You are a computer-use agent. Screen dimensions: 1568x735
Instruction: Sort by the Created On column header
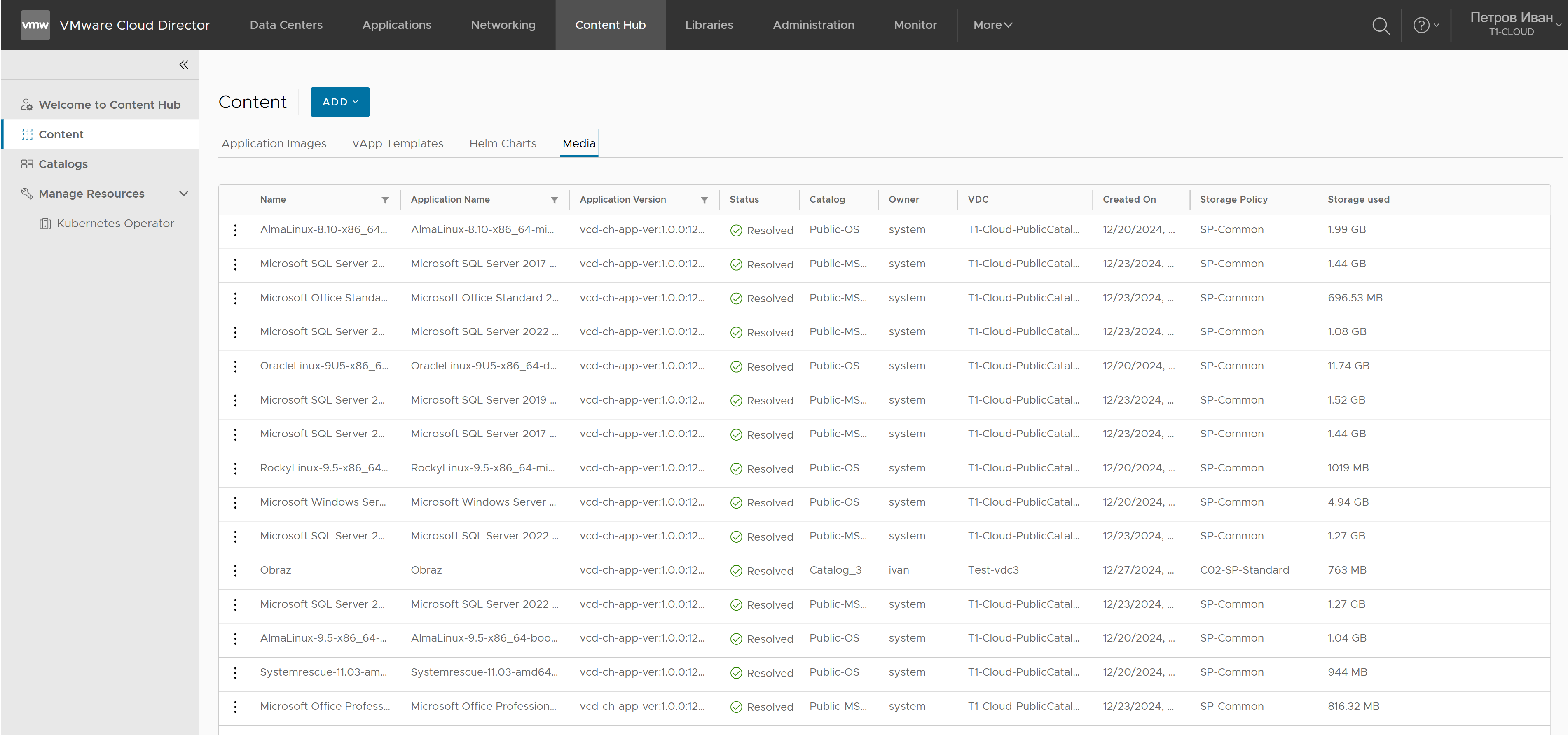1129,200
